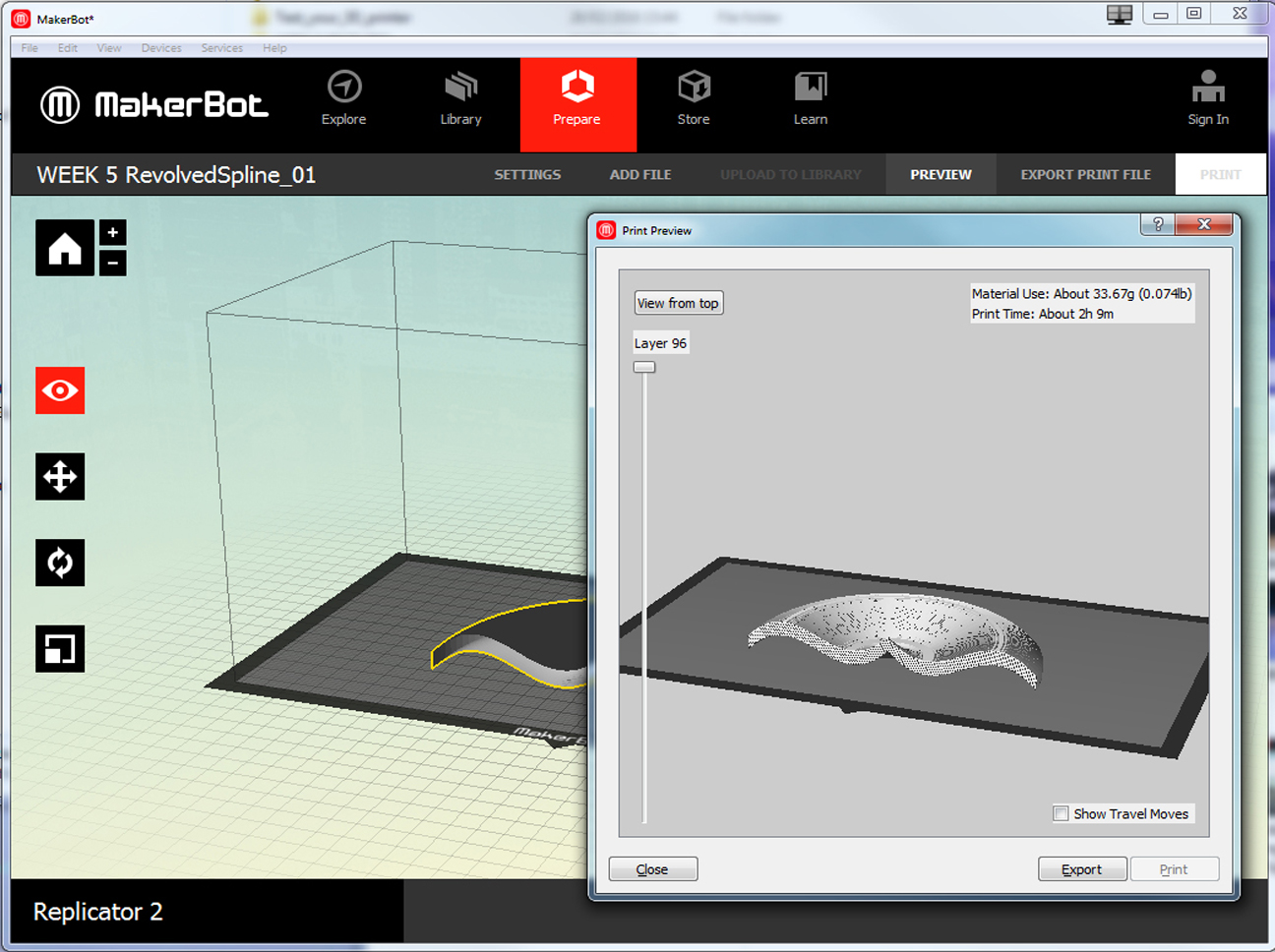Open the Devices menu
Viewport: 1275px width, 952px height.
[x=161, y=47]
